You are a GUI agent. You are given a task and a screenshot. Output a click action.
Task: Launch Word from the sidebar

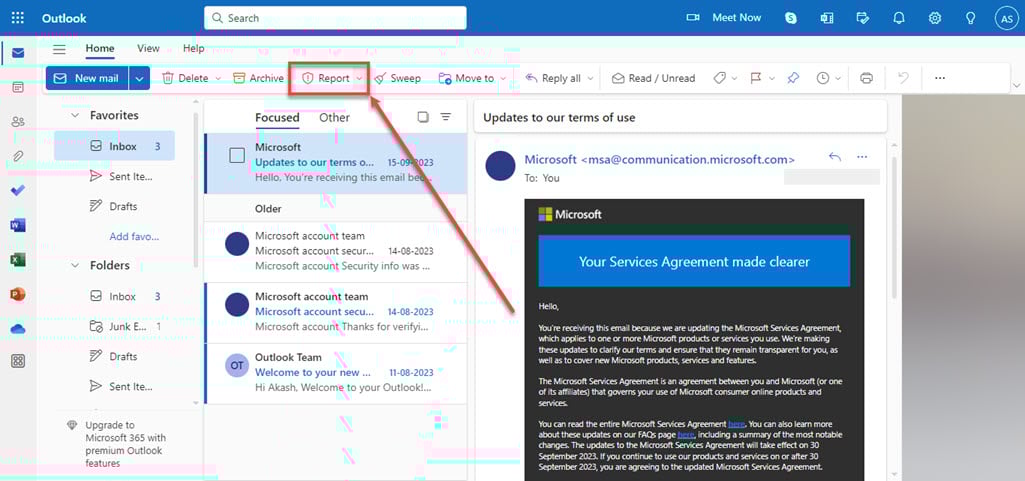coord(18,225)
